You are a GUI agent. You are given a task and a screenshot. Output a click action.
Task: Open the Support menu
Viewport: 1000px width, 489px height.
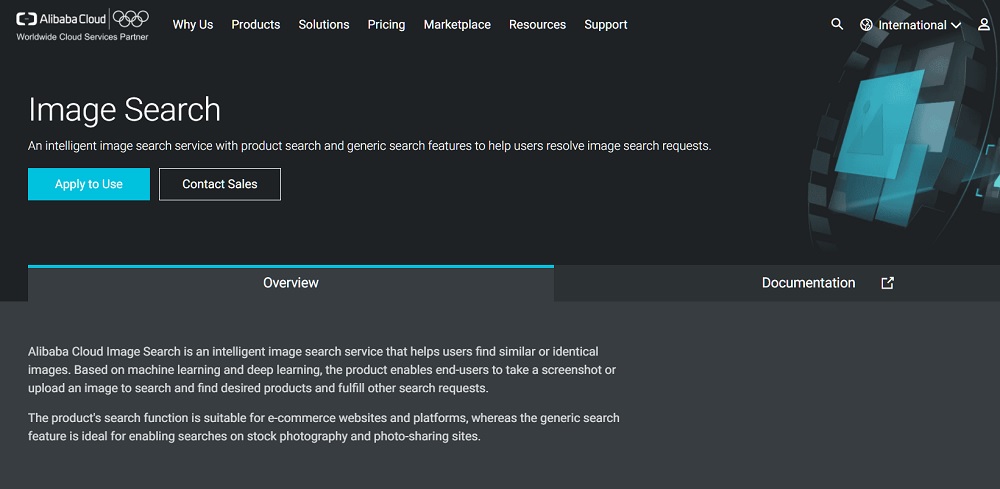(x=606, y=25)
